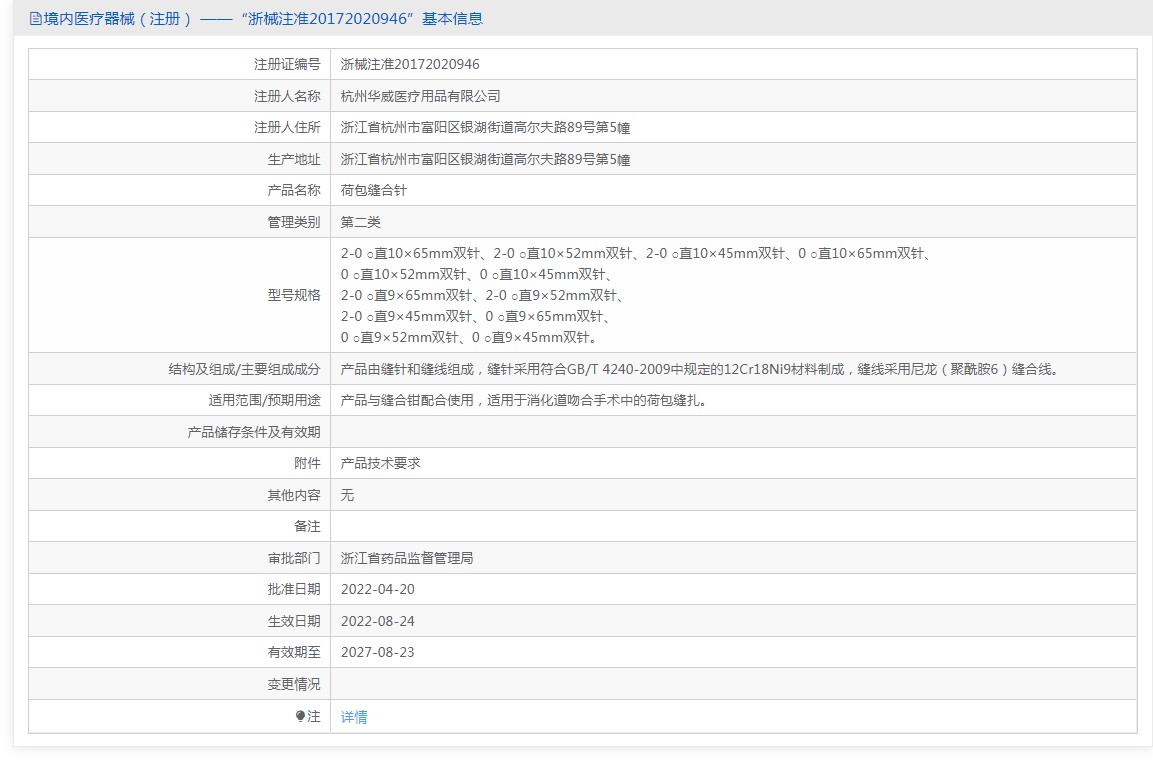Click the 有效期至 label

point(294,653)
